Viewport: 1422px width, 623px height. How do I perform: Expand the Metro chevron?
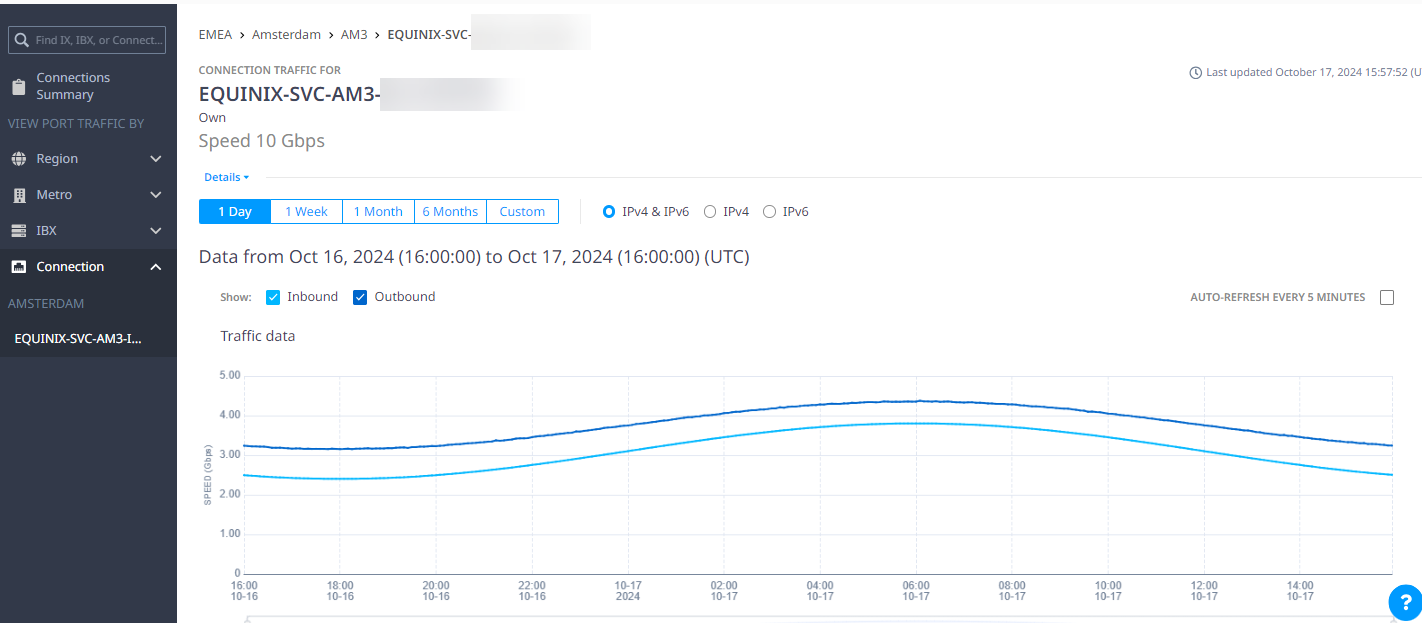tap(156, 194)
